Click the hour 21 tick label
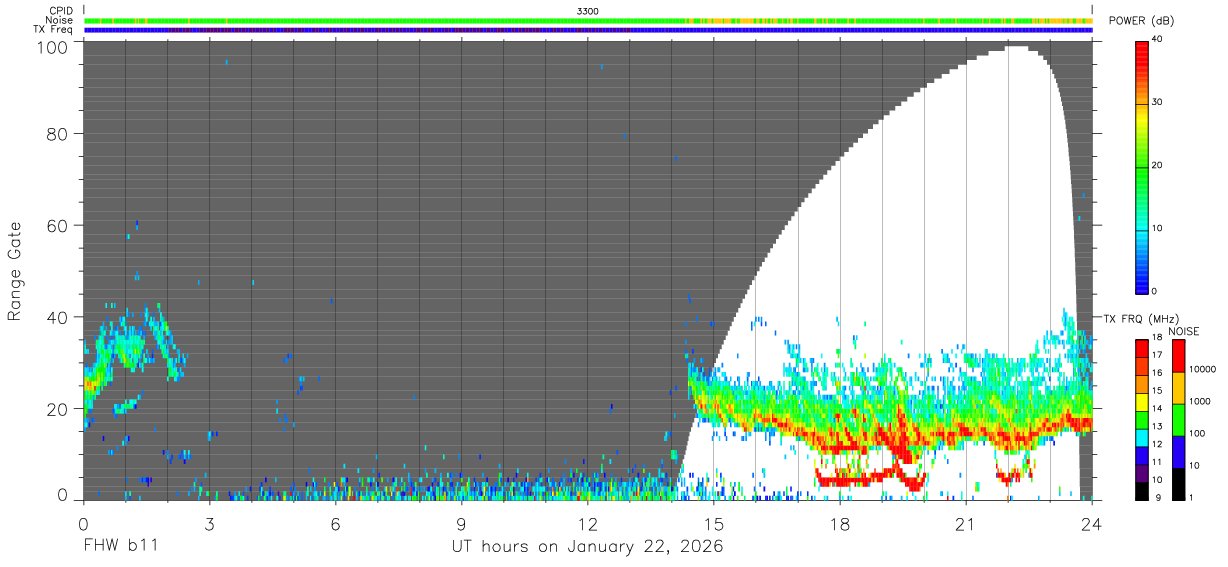 coord(966,522)
